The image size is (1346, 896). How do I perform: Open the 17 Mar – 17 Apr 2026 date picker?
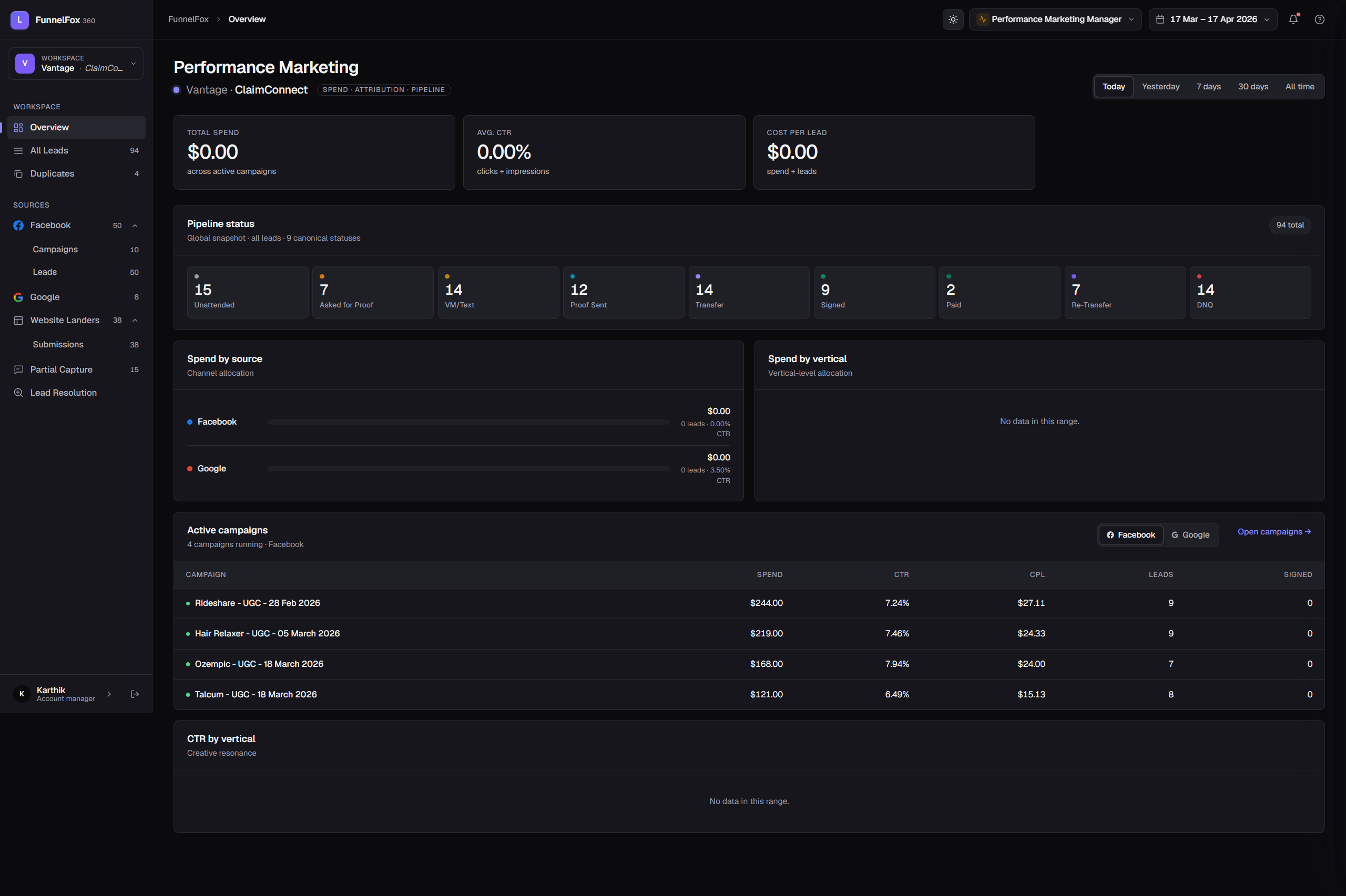tap(1213, 19)
